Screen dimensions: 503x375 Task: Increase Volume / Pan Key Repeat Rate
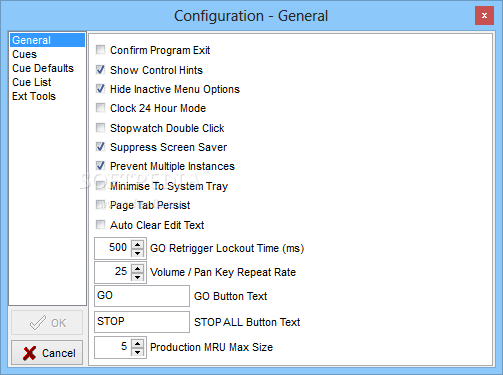tap(137, 269)
